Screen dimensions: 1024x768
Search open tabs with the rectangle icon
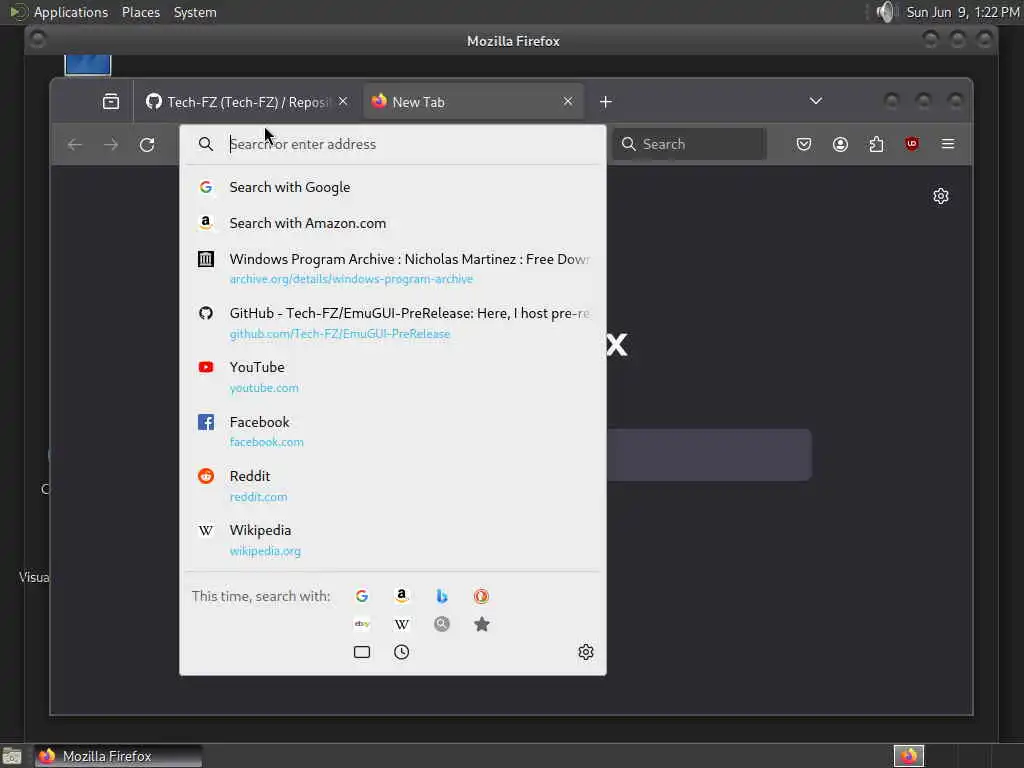(x=362, y=652)
